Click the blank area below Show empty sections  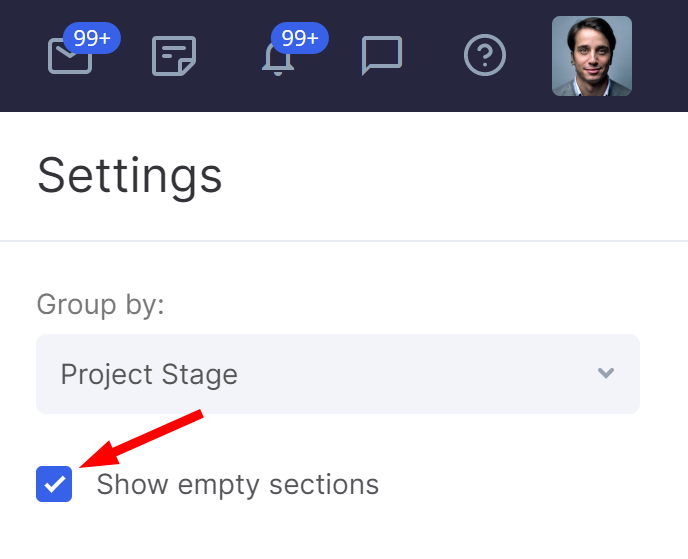pyautogui.click(x=344, y=535)
